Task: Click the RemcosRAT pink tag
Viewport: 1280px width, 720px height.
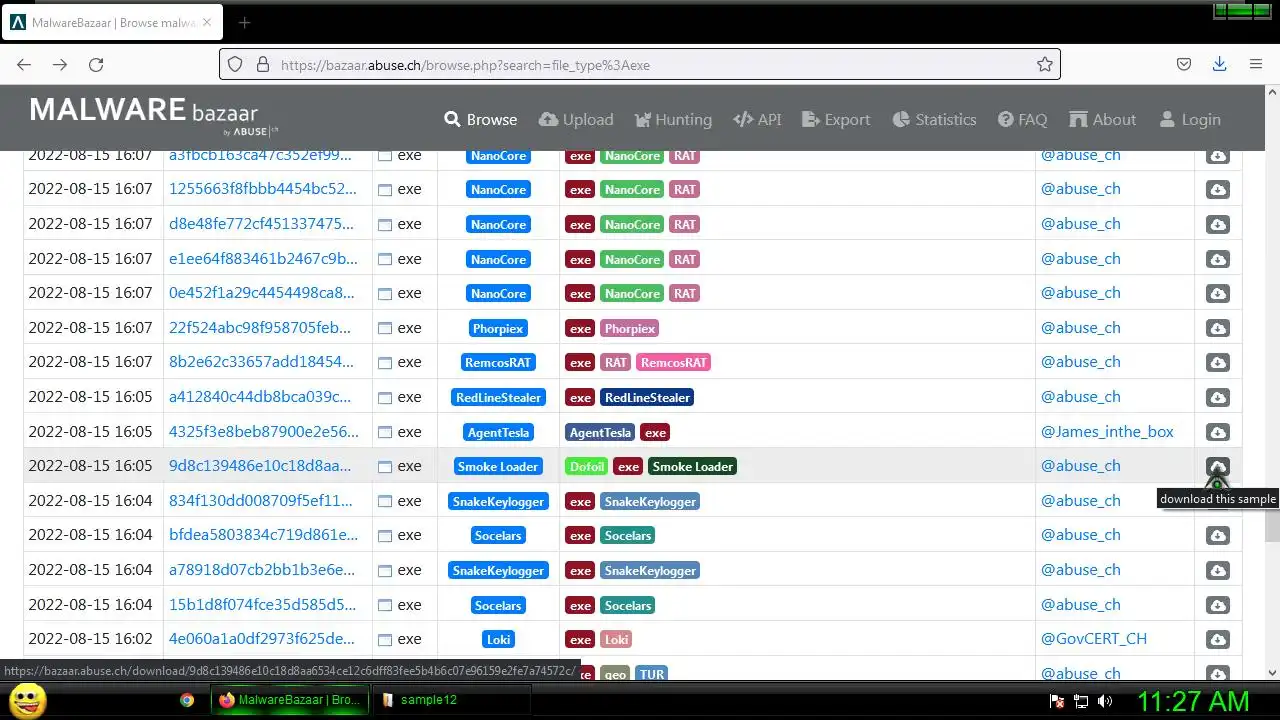Action: pos(674,363)
